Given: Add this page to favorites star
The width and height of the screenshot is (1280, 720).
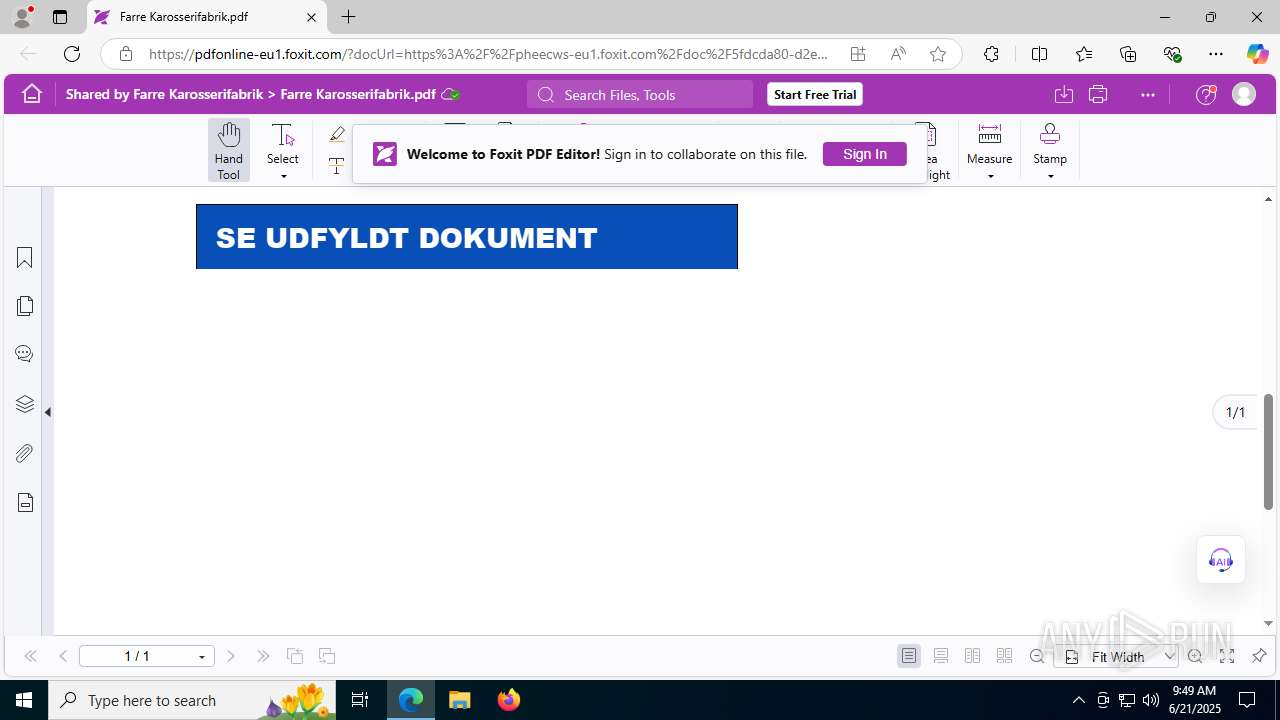Looking at the screenshot, I should click(937, 54).
